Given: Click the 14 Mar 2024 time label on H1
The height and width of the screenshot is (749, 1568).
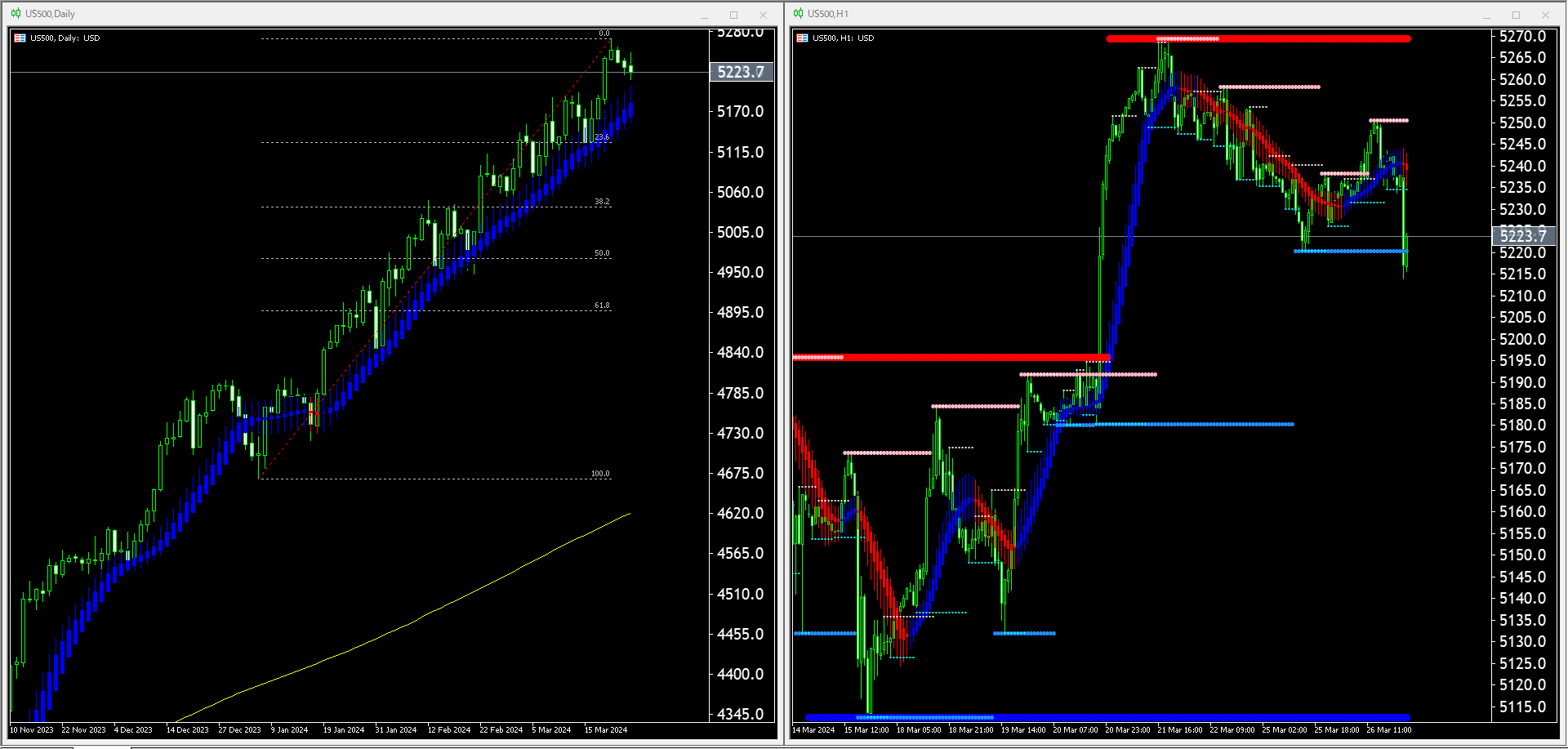Looking at the screenshot, I should 814,730.
